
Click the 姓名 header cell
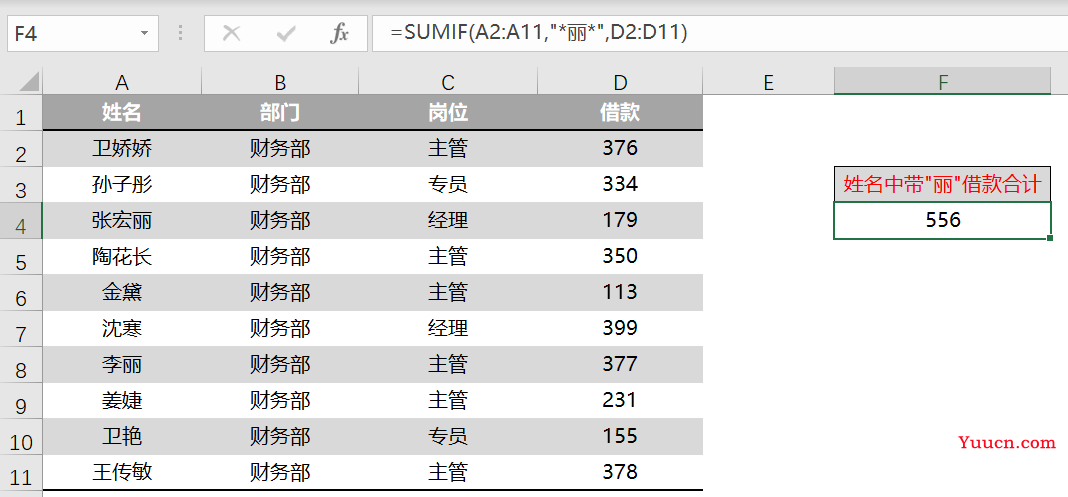122,112
